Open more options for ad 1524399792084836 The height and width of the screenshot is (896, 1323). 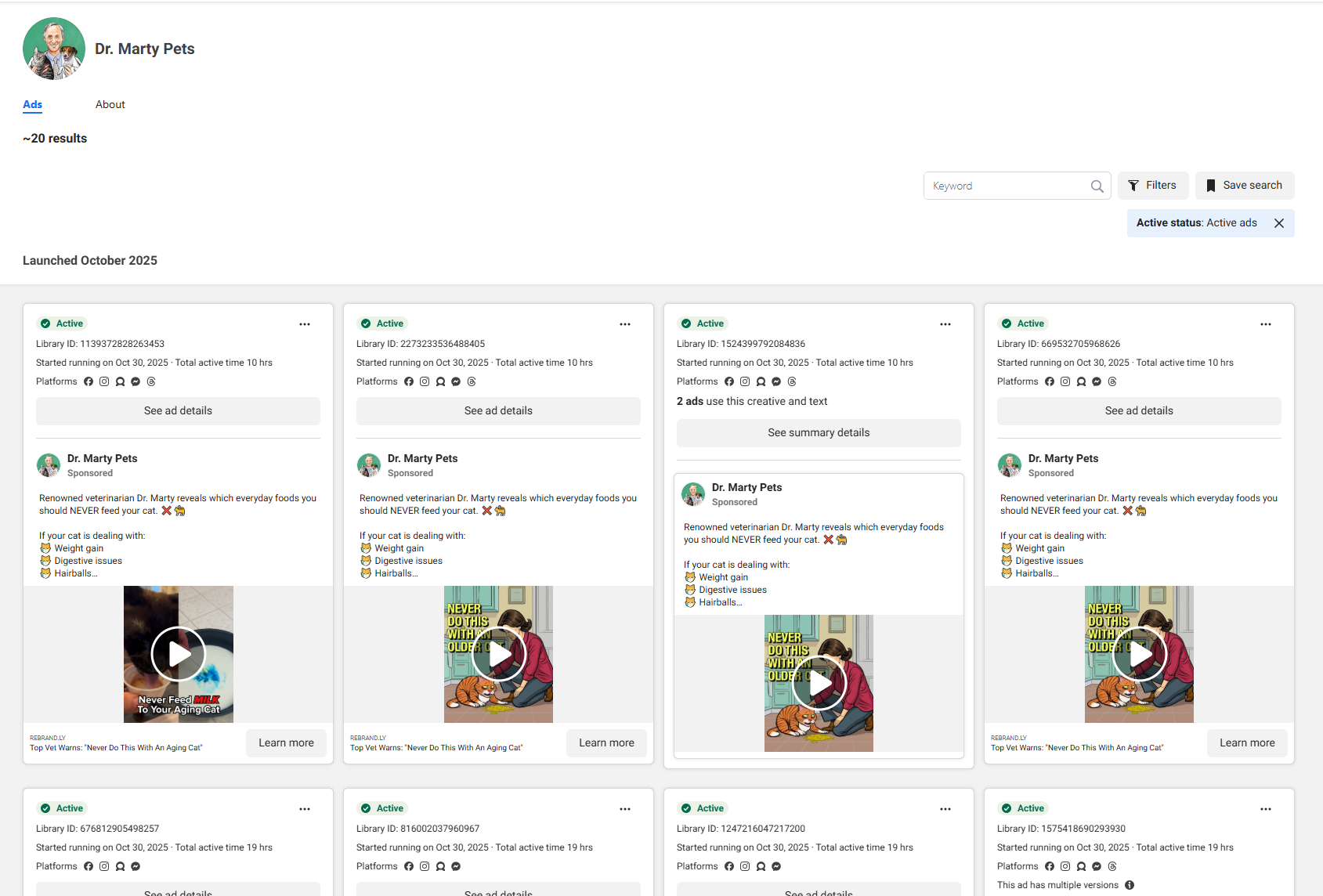click(945, 324)
